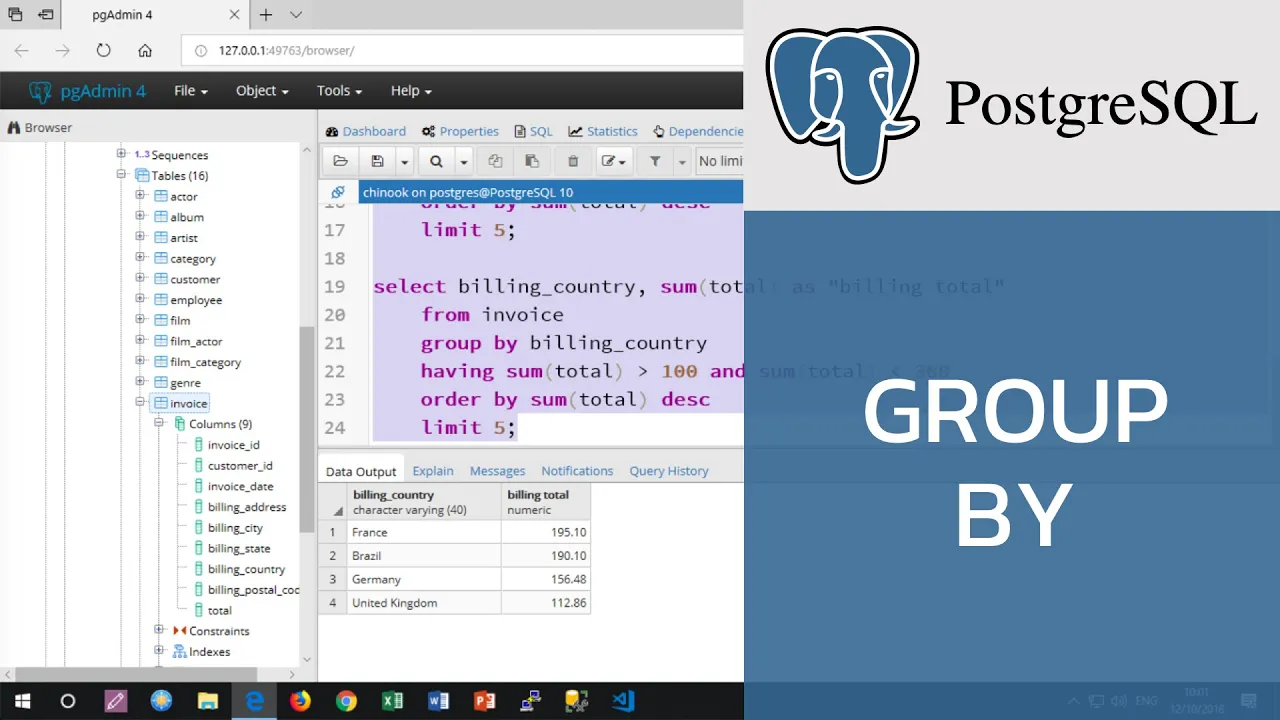The width and height of the screenshot is (1280, 720).
Task: Switch to the SQL tab
Action: (533, 131)
